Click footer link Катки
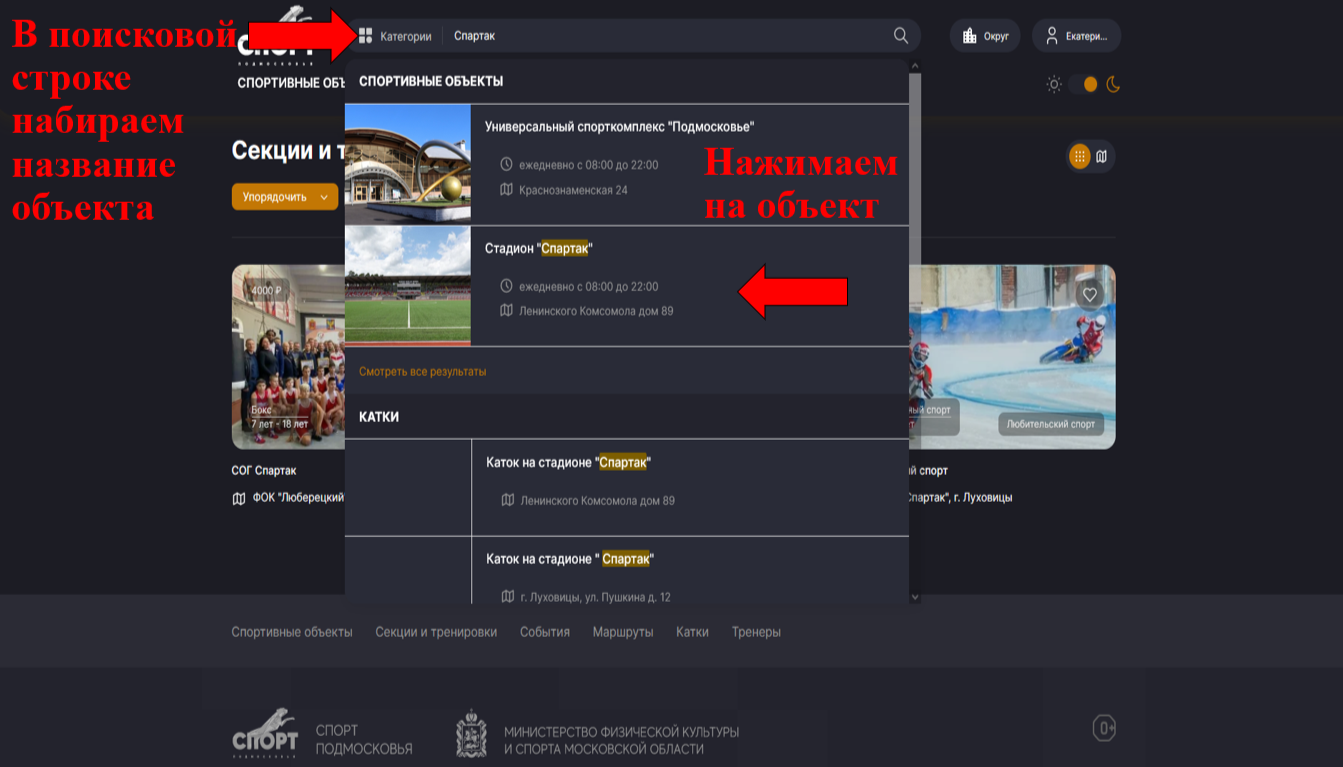1343x767 pixels. pos(692,632)
